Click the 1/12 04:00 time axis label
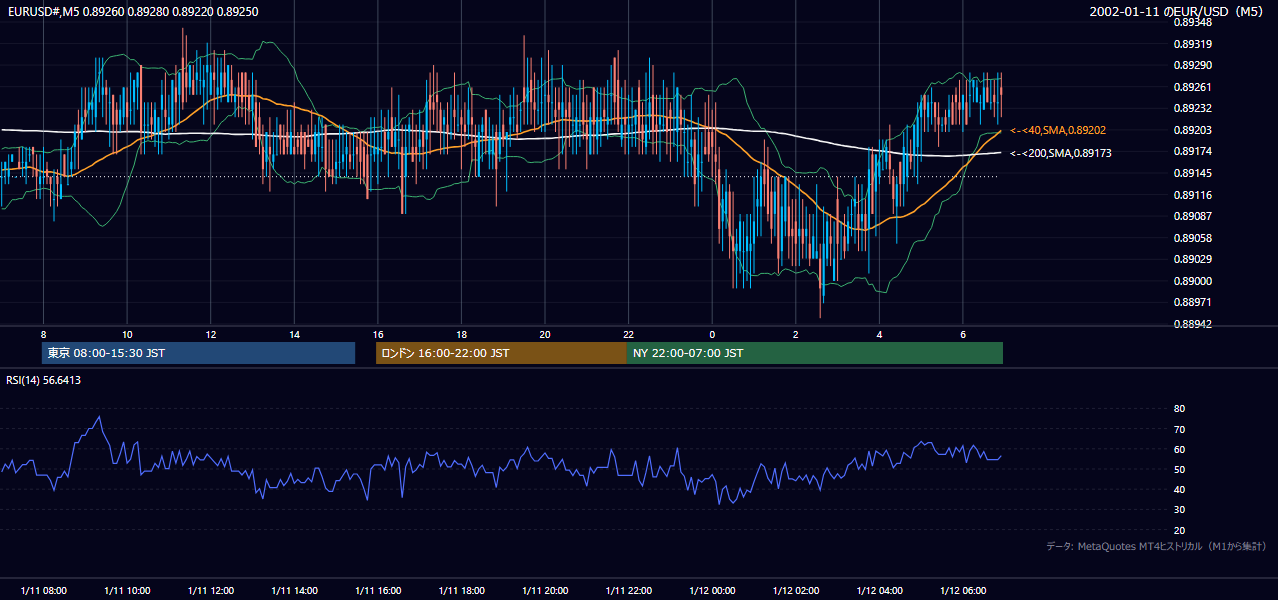Viewport: 1278px width, 600px height. [x=879, y=591]
